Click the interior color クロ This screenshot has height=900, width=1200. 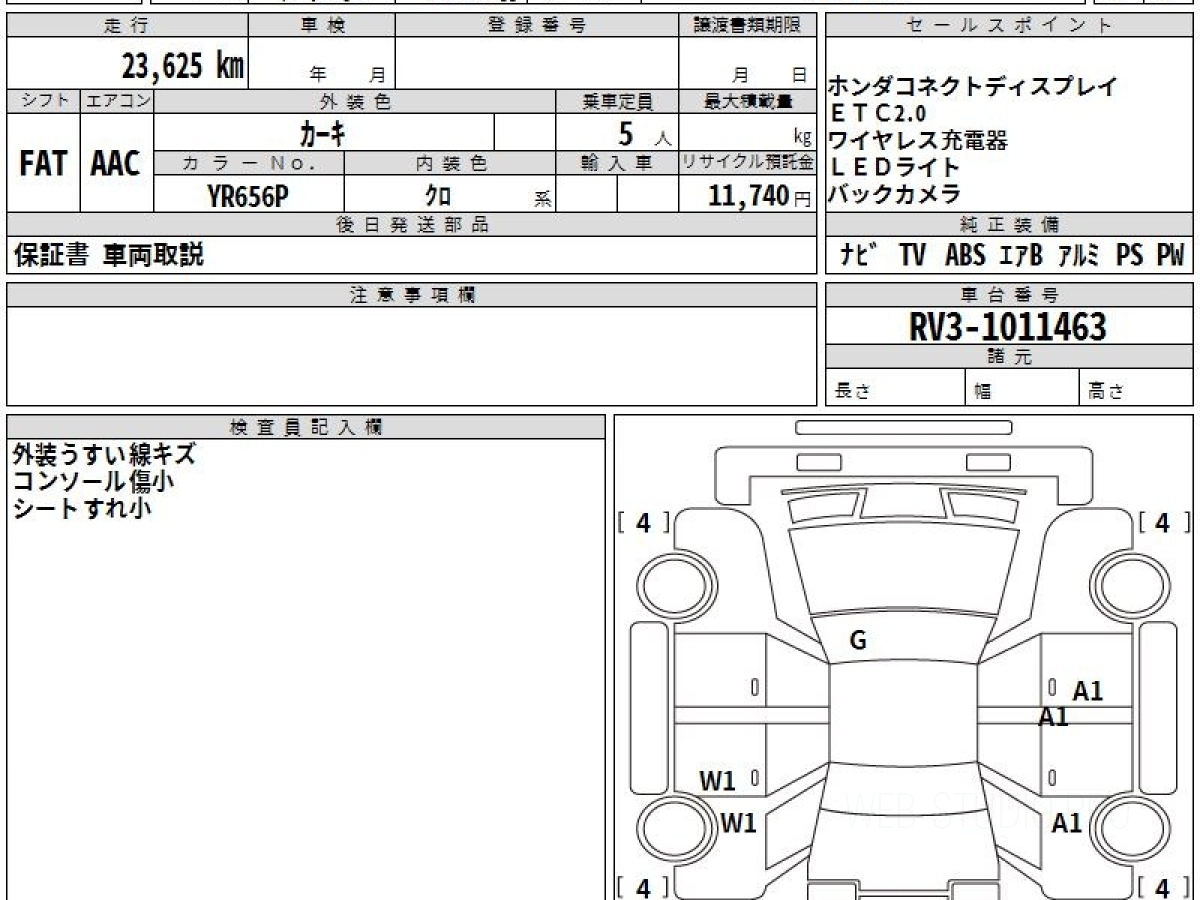pyautogui.click(x=438, y=197)
